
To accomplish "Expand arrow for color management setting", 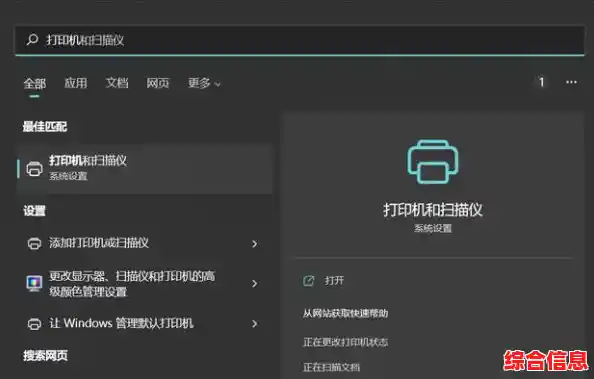I will (255, 283).
